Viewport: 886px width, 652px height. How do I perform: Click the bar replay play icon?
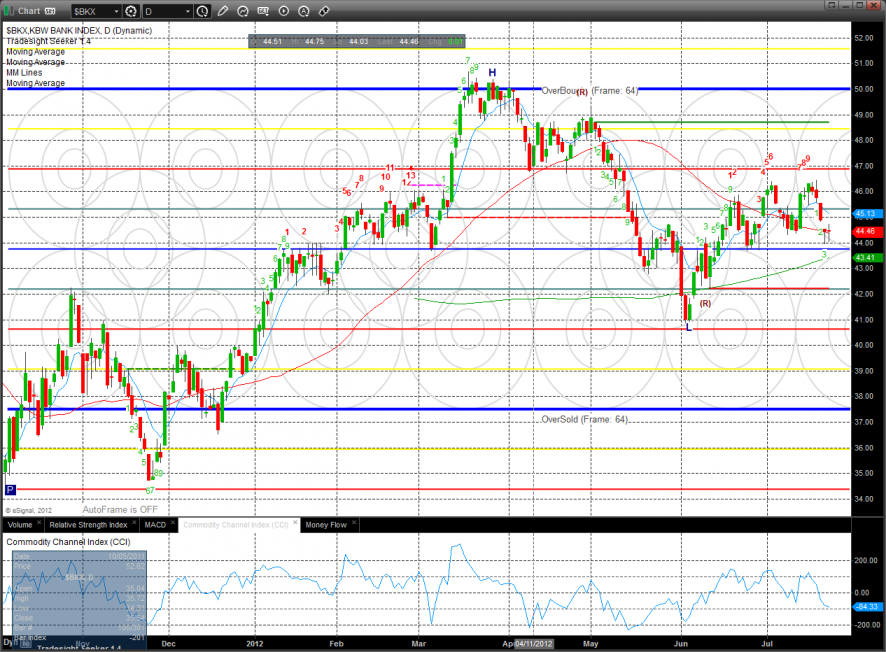click(284, 11)
